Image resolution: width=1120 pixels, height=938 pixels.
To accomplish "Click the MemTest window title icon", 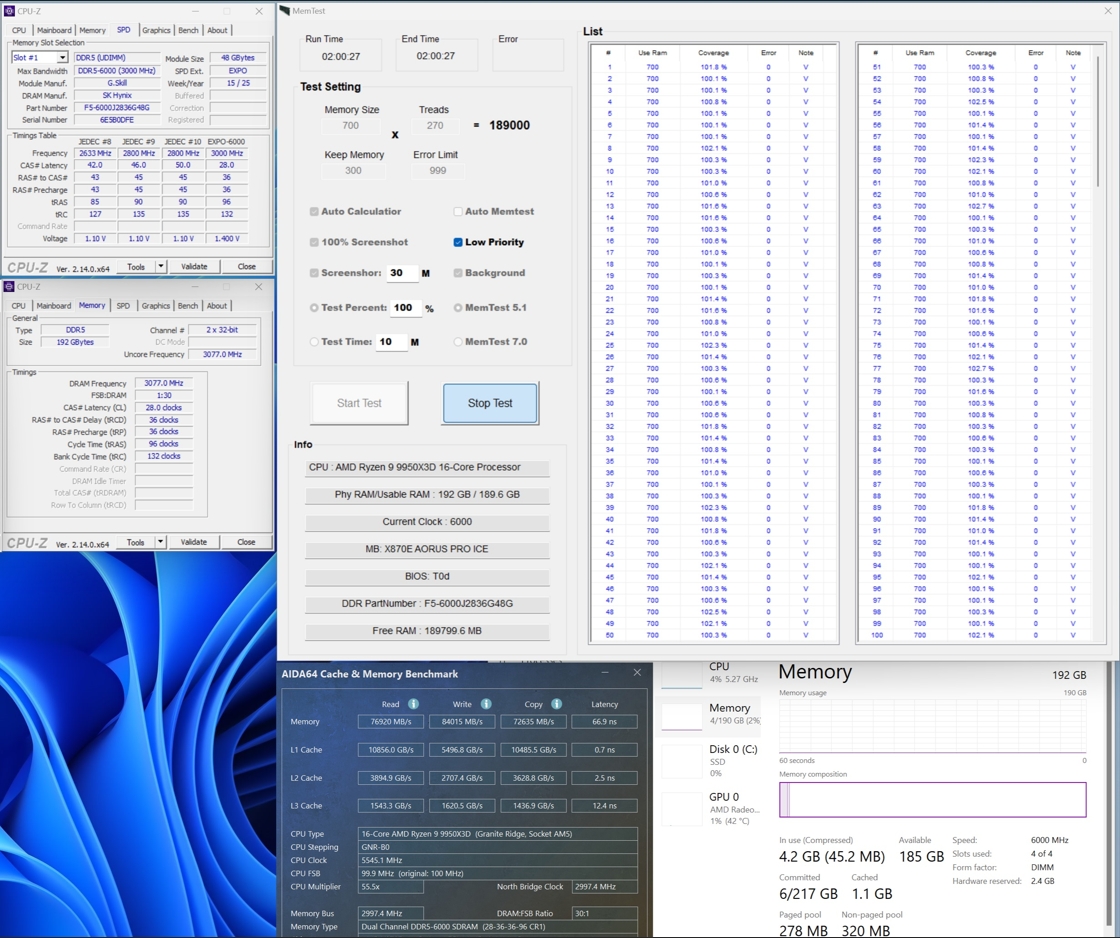I will coord(285,11).
